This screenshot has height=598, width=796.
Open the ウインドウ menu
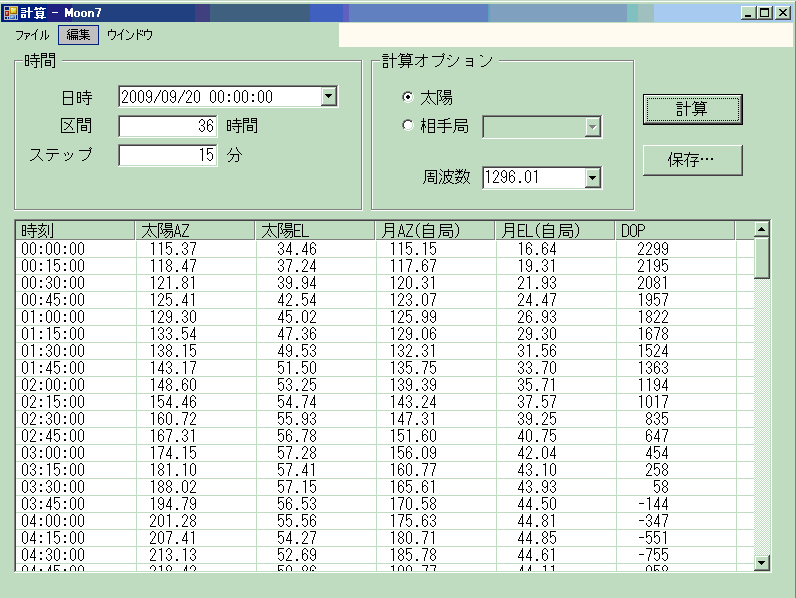[x=130, y=35]
